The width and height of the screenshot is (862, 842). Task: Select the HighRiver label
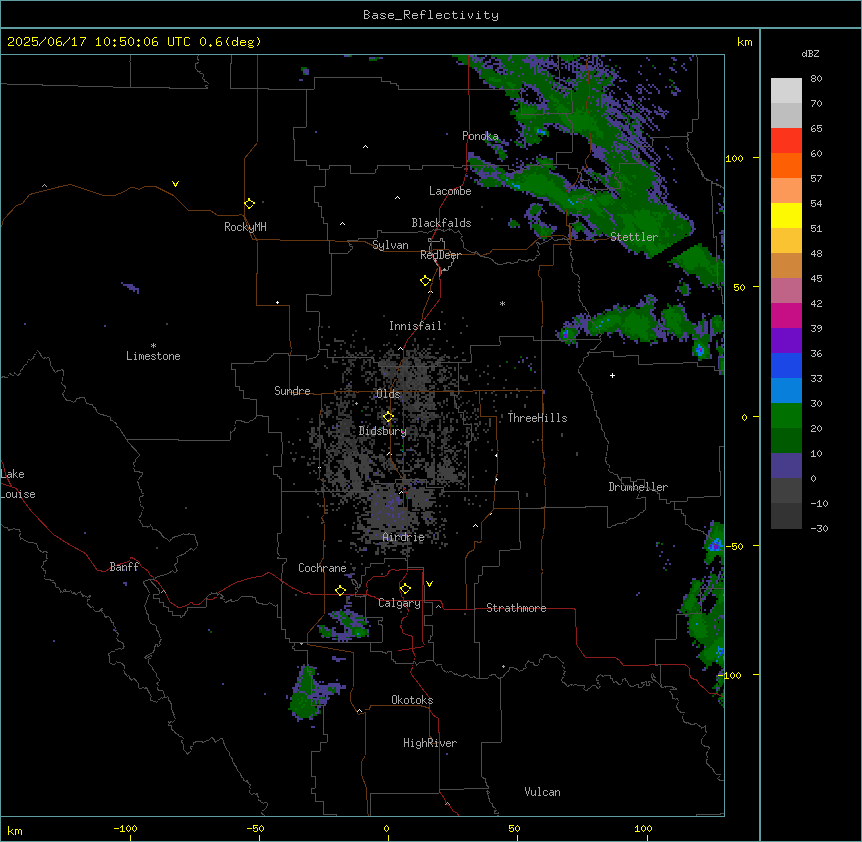click(x=430, y=743)
